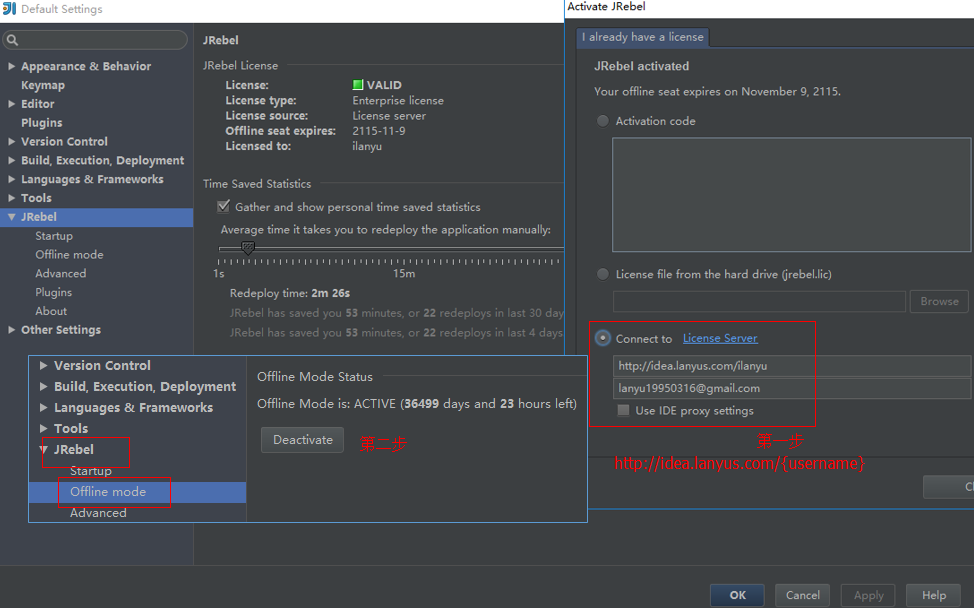The height and width of the screenshot is (608, 974).
Task: Collapse the JRebel node in the enlarged inset
Action: pos(43,449)
